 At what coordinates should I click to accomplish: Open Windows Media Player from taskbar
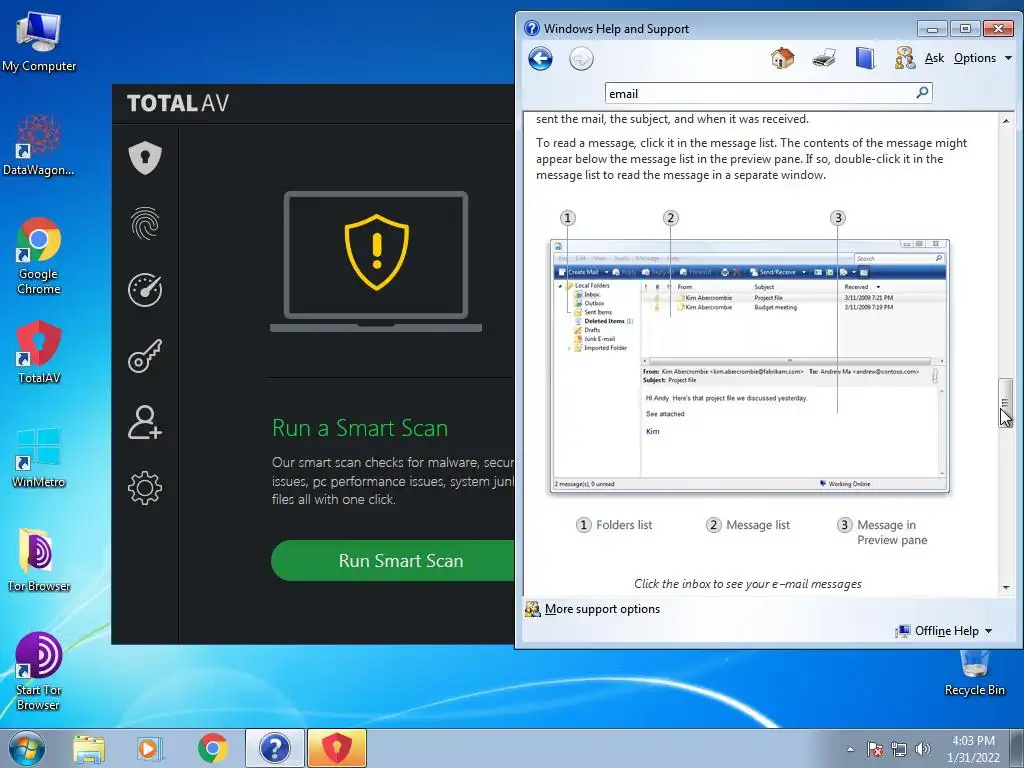(x=150, y=748)
